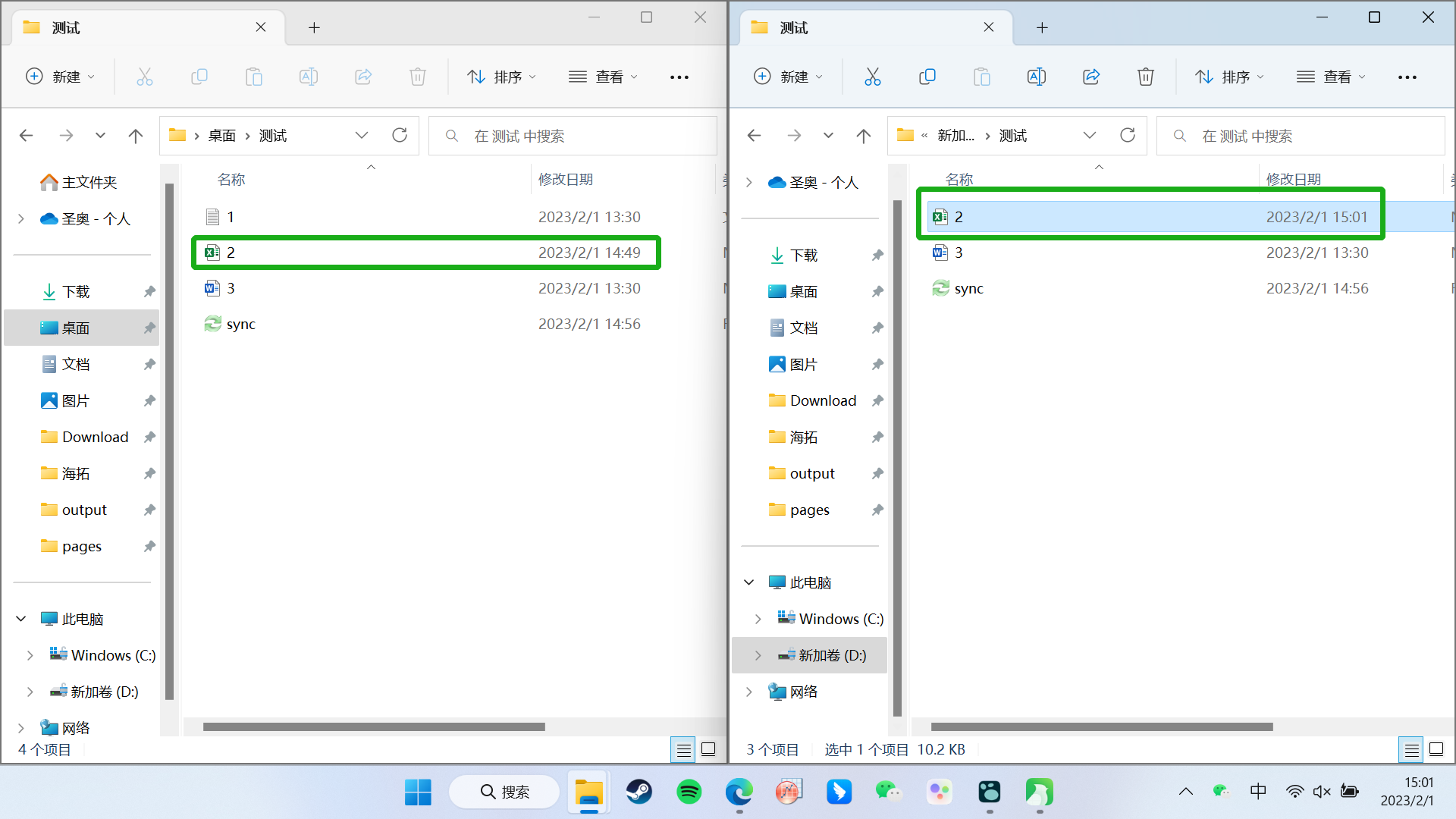Click the Rename icon in right window toolbar
Screen dimensions: 1456x819
click(1036, 77)
